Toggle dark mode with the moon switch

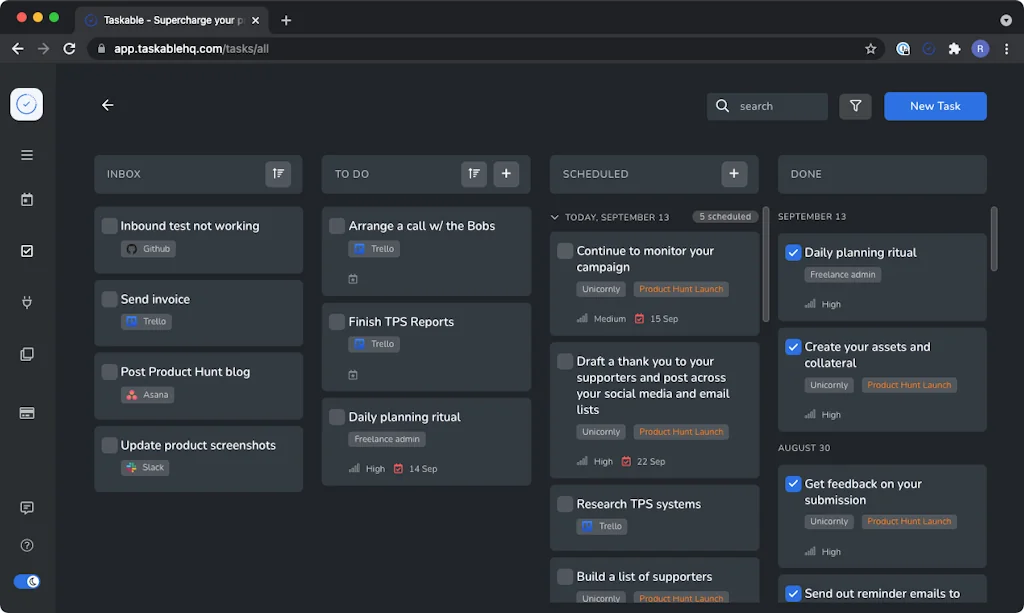pyautogui.click(x=26, y=581)
